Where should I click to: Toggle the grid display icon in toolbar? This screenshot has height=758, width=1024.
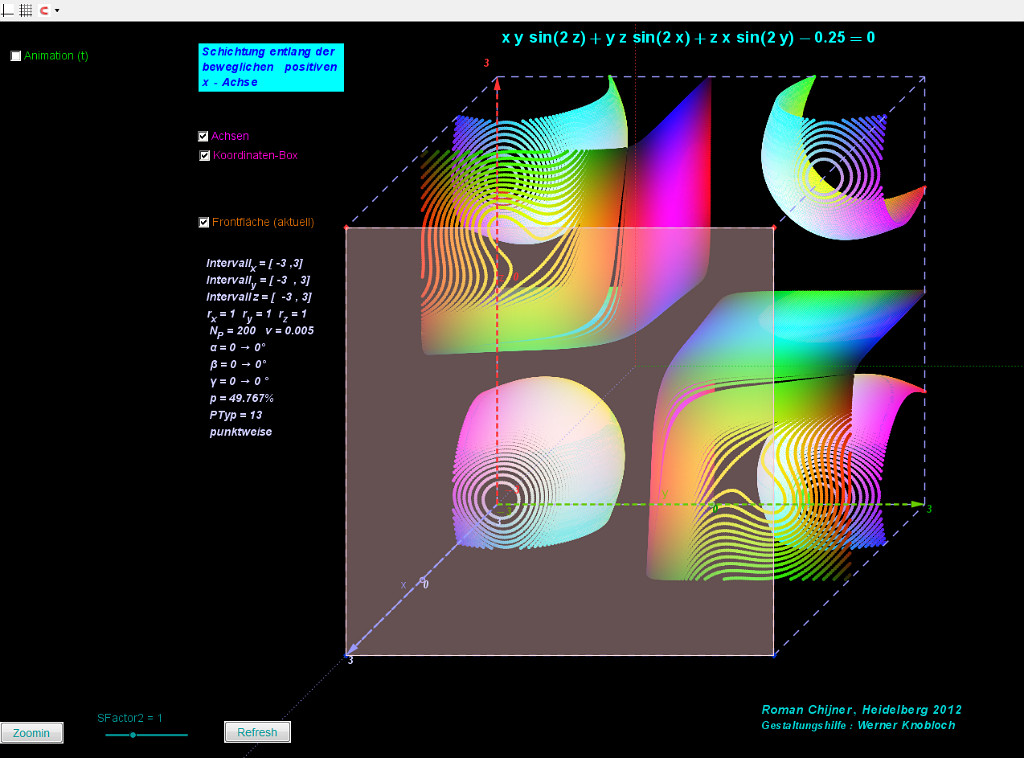click(26, 10)
